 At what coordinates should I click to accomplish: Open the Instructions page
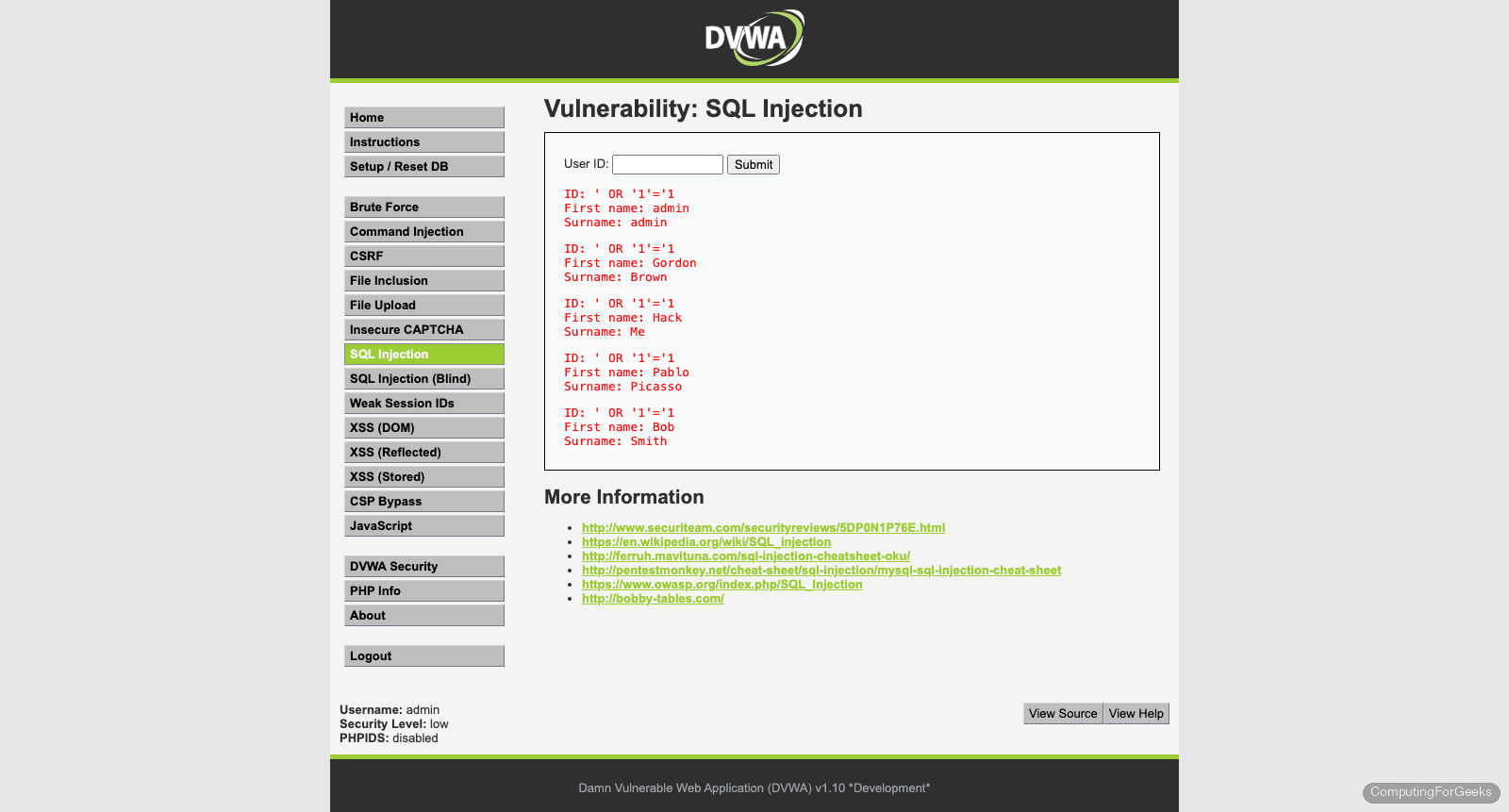pyautogui.click(x=424, y=141)
